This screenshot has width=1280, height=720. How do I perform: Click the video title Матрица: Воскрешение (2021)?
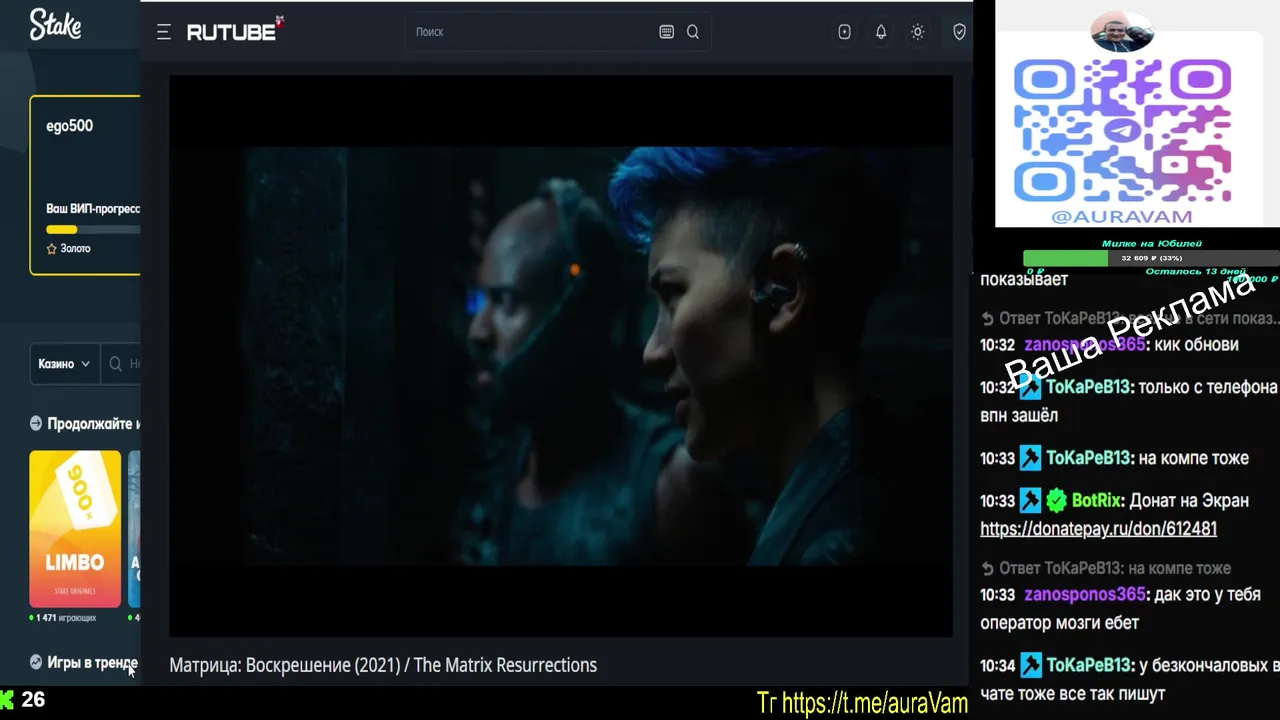[283, 665]
